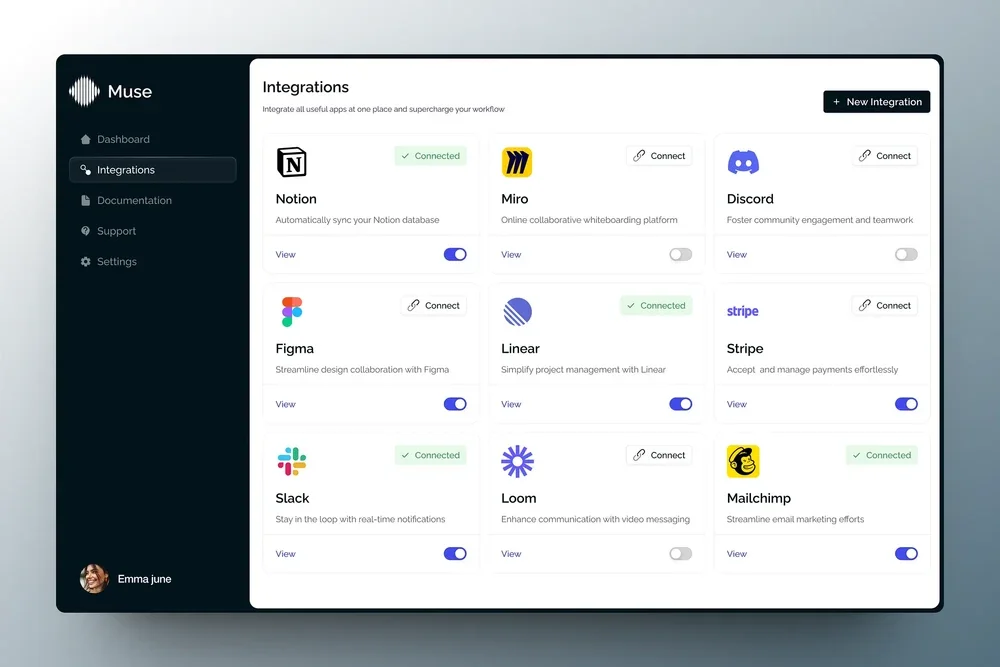Disable the Linear integration toggle
Screen dimensions: 1000x667
pyautogui.click(x=680, y=404)
